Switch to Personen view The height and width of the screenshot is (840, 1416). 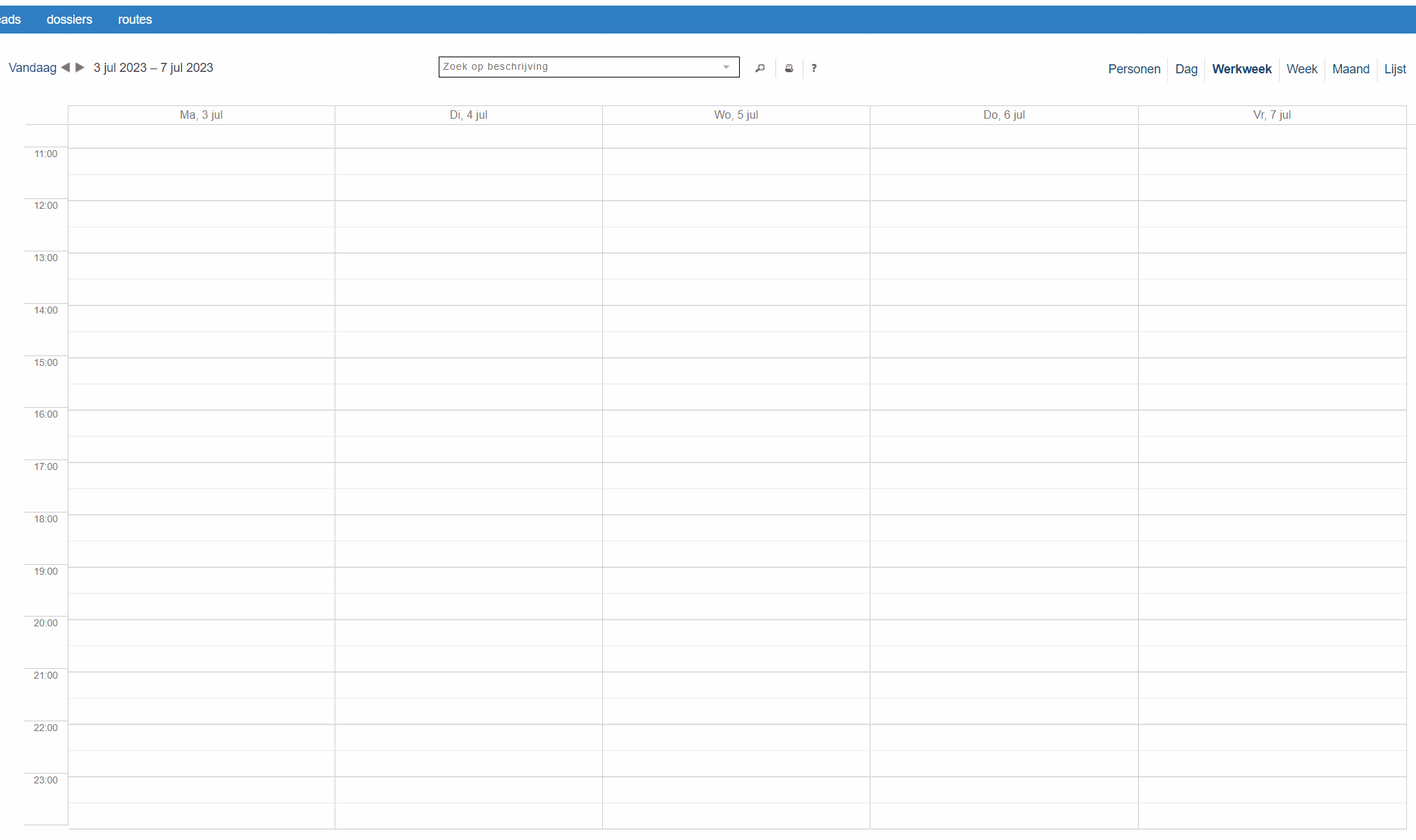(x=1134, y=69)
